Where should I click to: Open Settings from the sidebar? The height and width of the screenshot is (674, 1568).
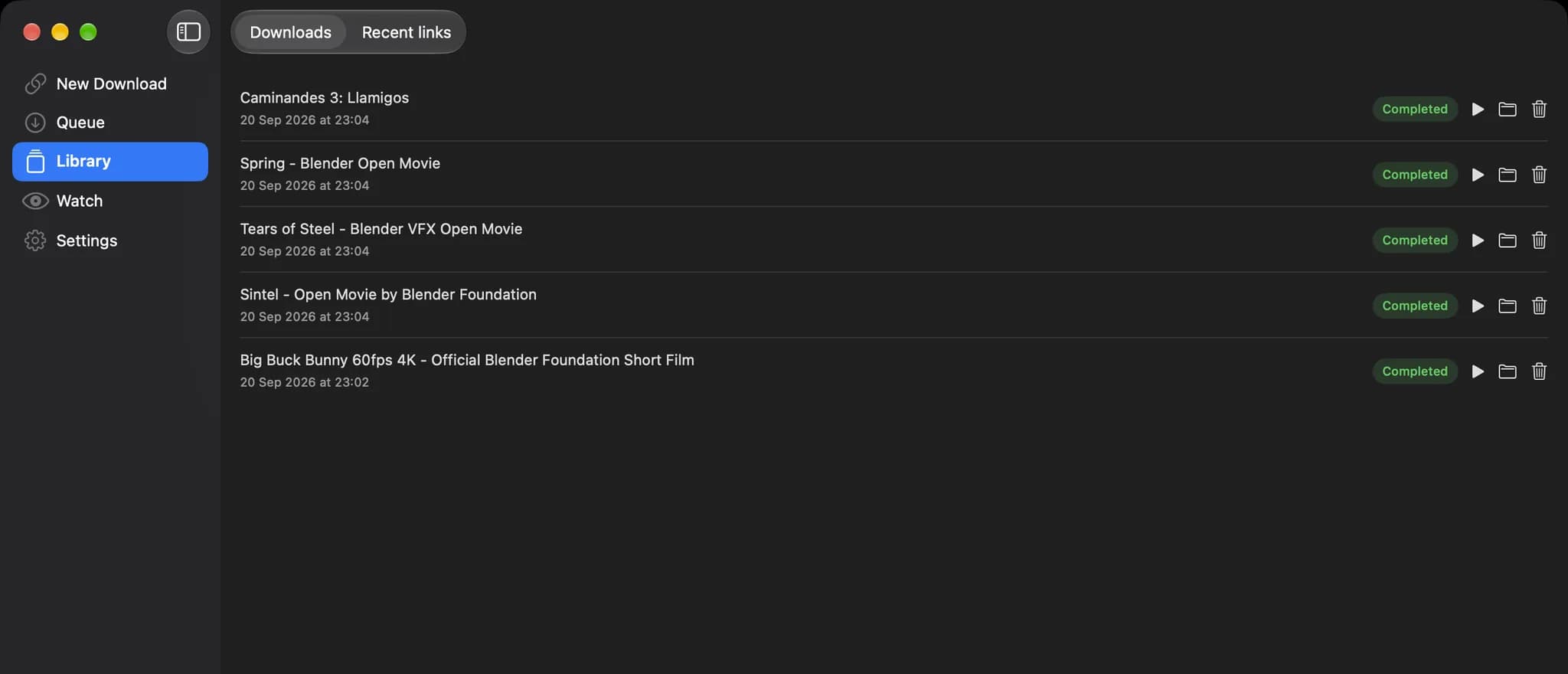(110, 240)
